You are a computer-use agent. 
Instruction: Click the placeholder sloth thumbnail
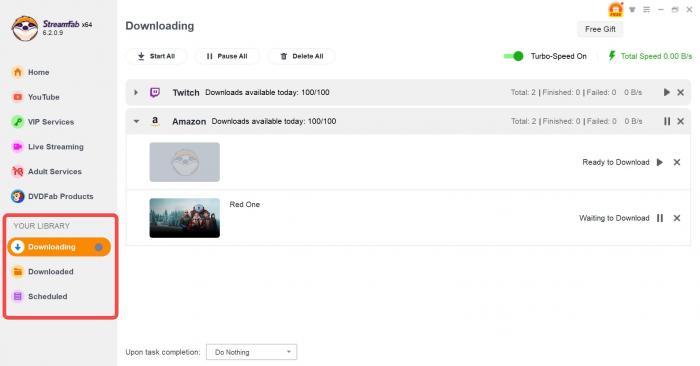tap(184, 162)
